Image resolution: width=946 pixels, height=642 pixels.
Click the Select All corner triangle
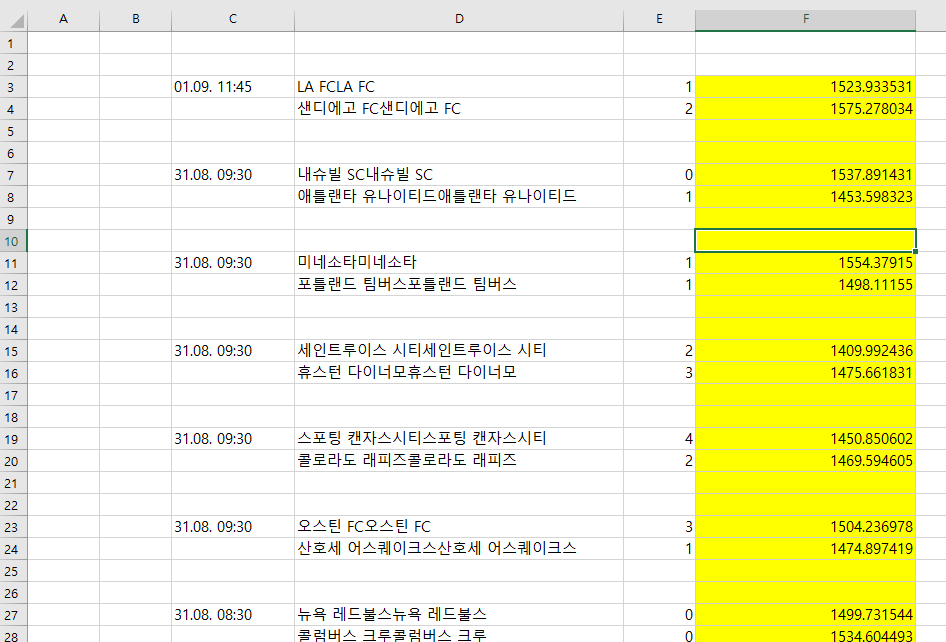tap(13, 20)
